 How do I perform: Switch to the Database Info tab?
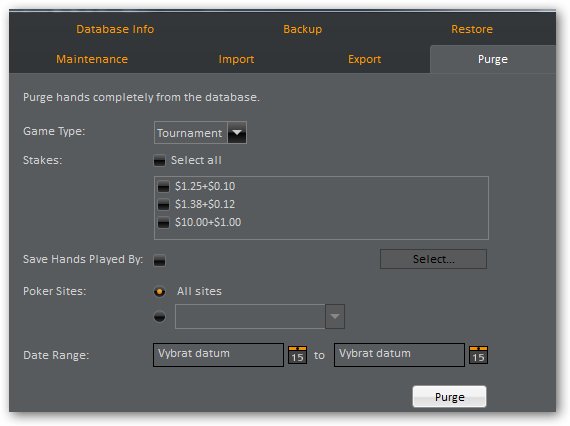(115, 29)
